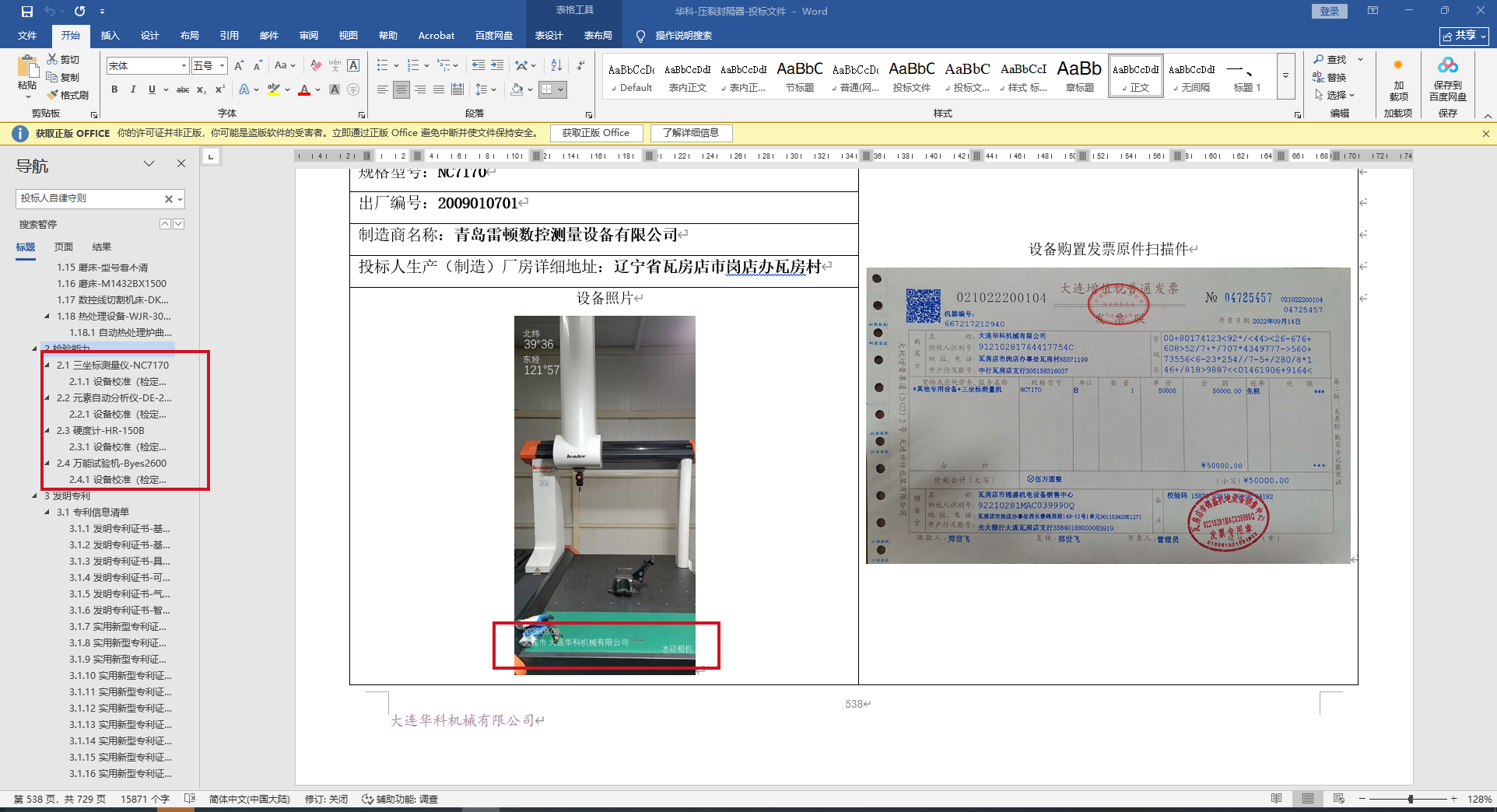Screen dimensions: 1497x812
Task: Click the Cut (剪切) scissors icon
Action: 52,59
